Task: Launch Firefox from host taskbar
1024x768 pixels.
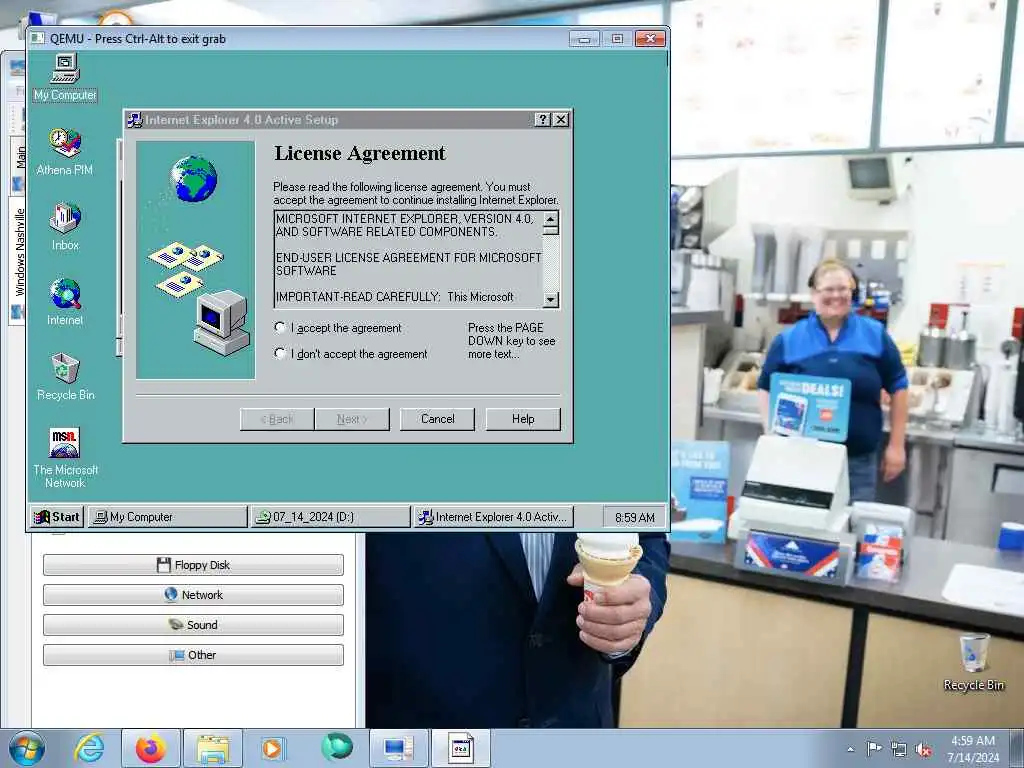Action: [151, 748]
